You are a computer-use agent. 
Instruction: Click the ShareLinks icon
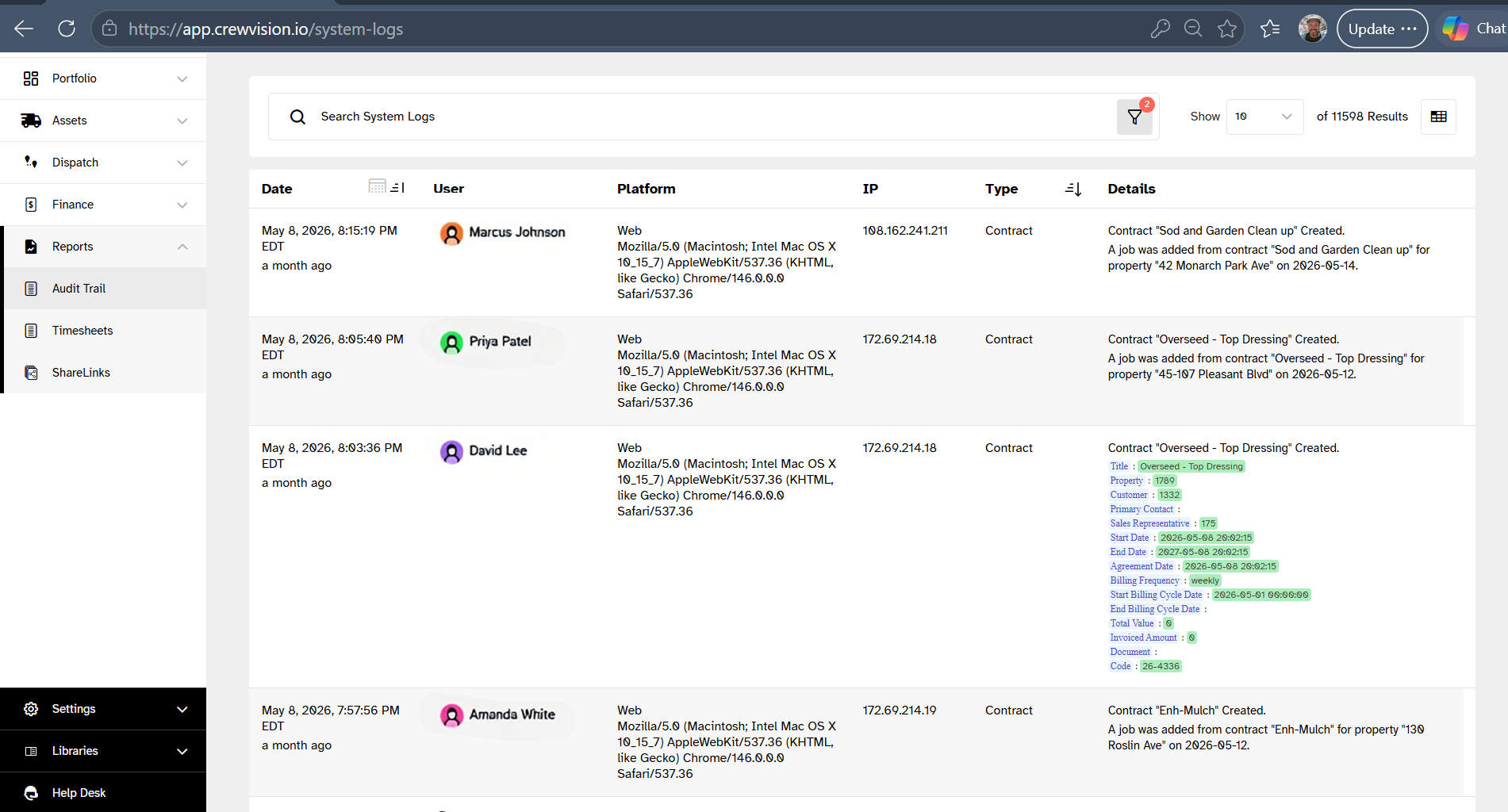(x=31, y=373)
